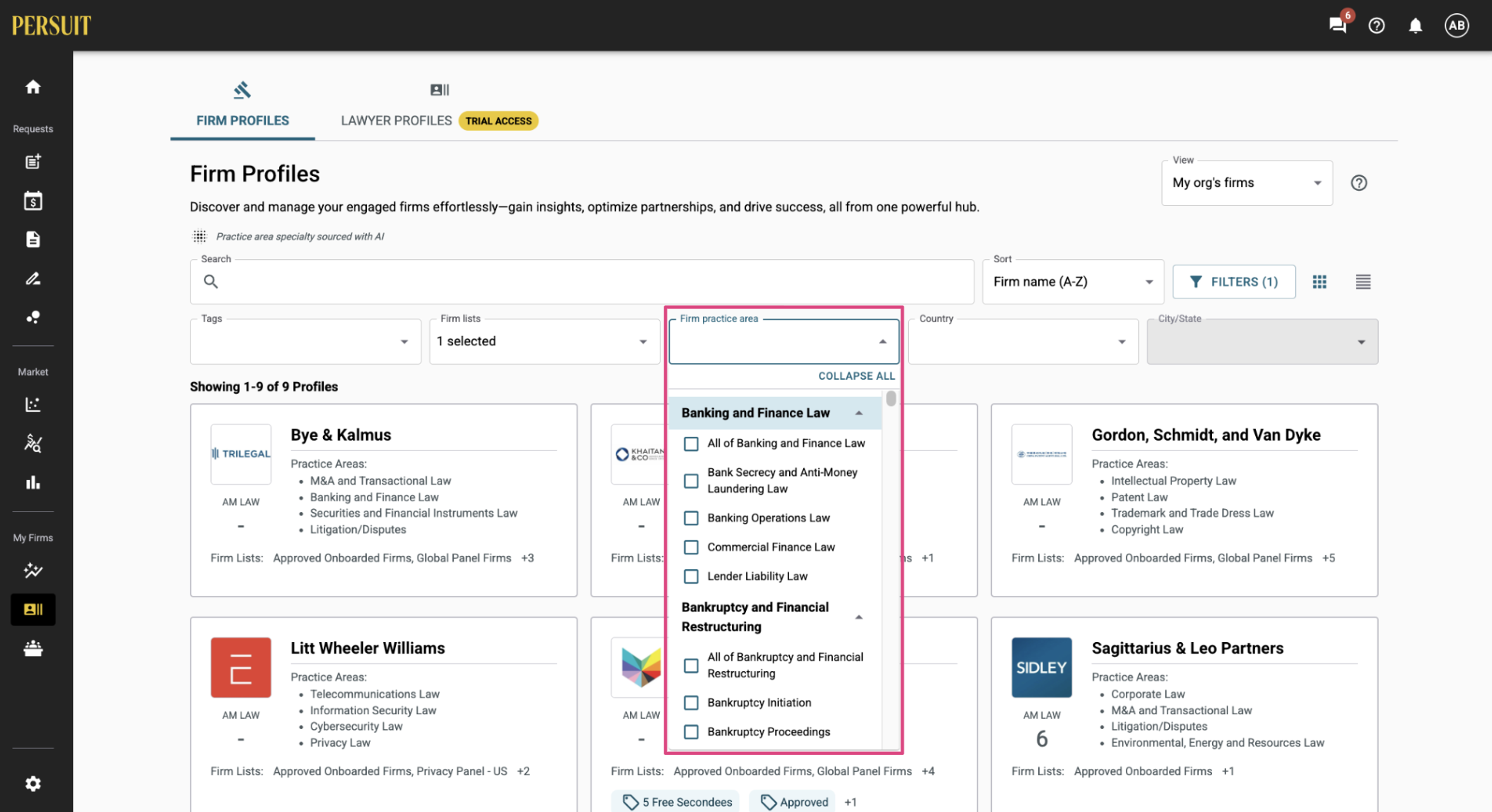This screenshot has height=812, width=1492.
Task: Focus the Search input field
Action: (581, 282)
